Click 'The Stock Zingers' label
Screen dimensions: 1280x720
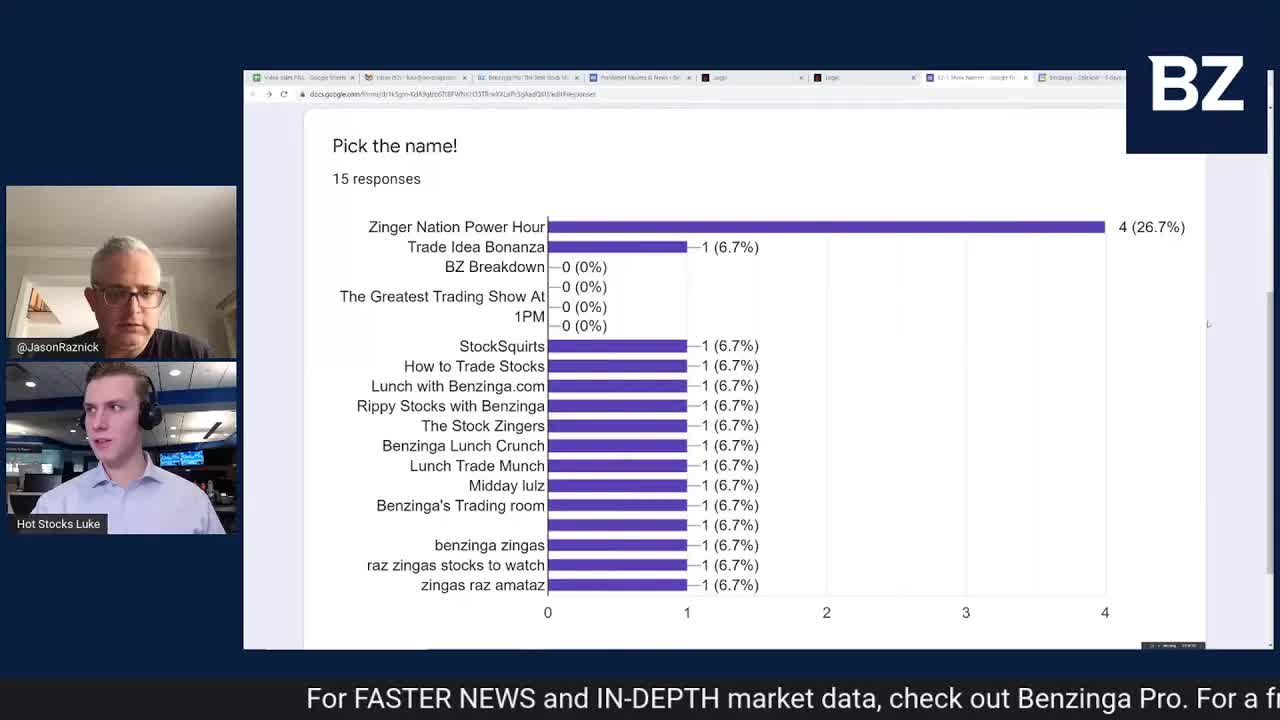tap(483, 426)
